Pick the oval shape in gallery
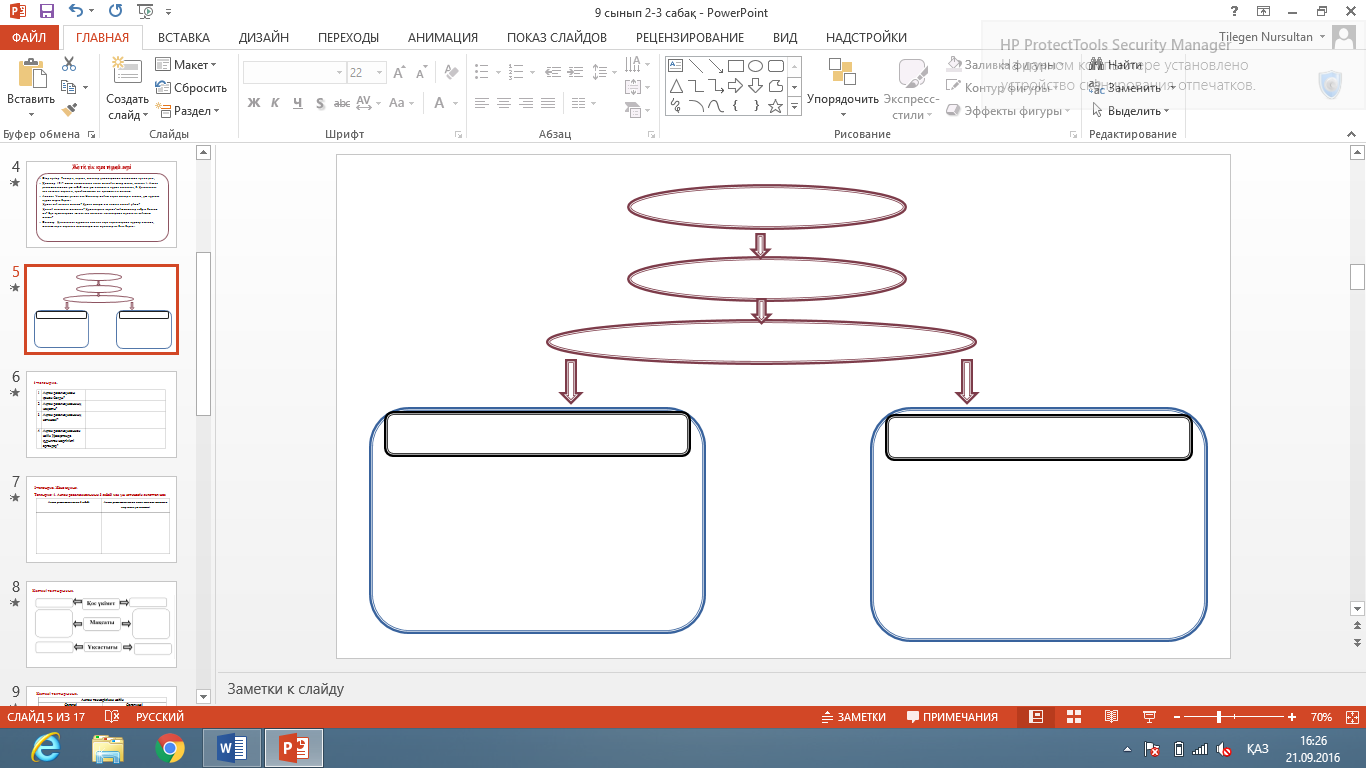Image resolution: width=1366 pixels, height=768 pixels. [x=756, y=66]
